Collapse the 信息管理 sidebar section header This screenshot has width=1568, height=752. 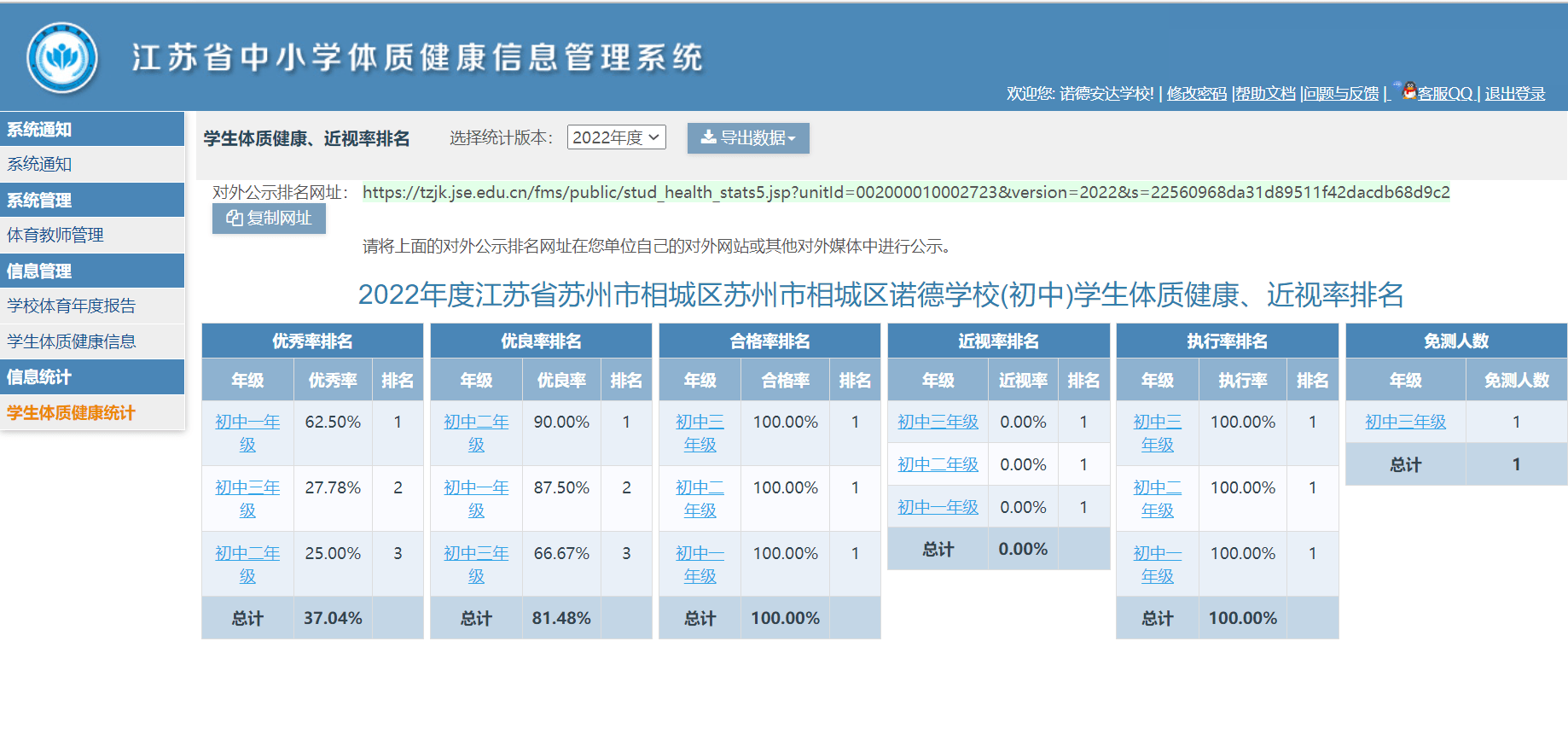(92, 271)
